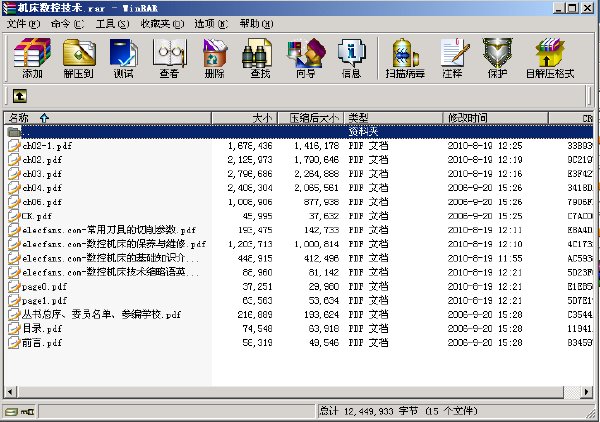The width and height of the screenshot is (600, 422).
Task: Select the parent folder icon row
Action: (299, 132)
